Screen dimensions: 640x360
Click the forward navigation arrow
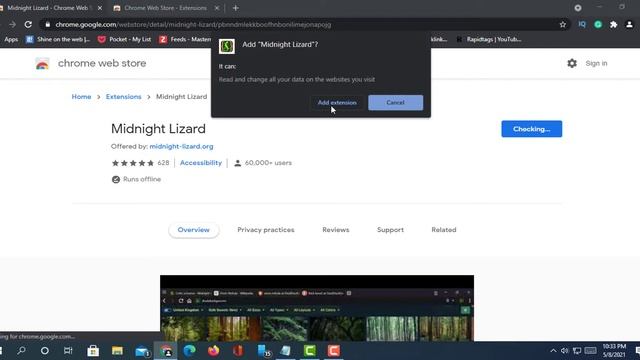click(x=12, y=24)
